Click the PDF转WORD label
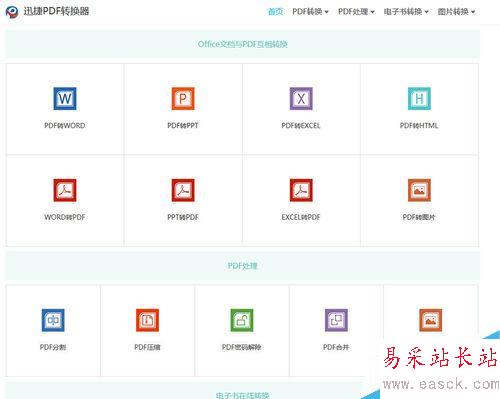The width and height of the screenshot is (500, 399). click(65, 126)
